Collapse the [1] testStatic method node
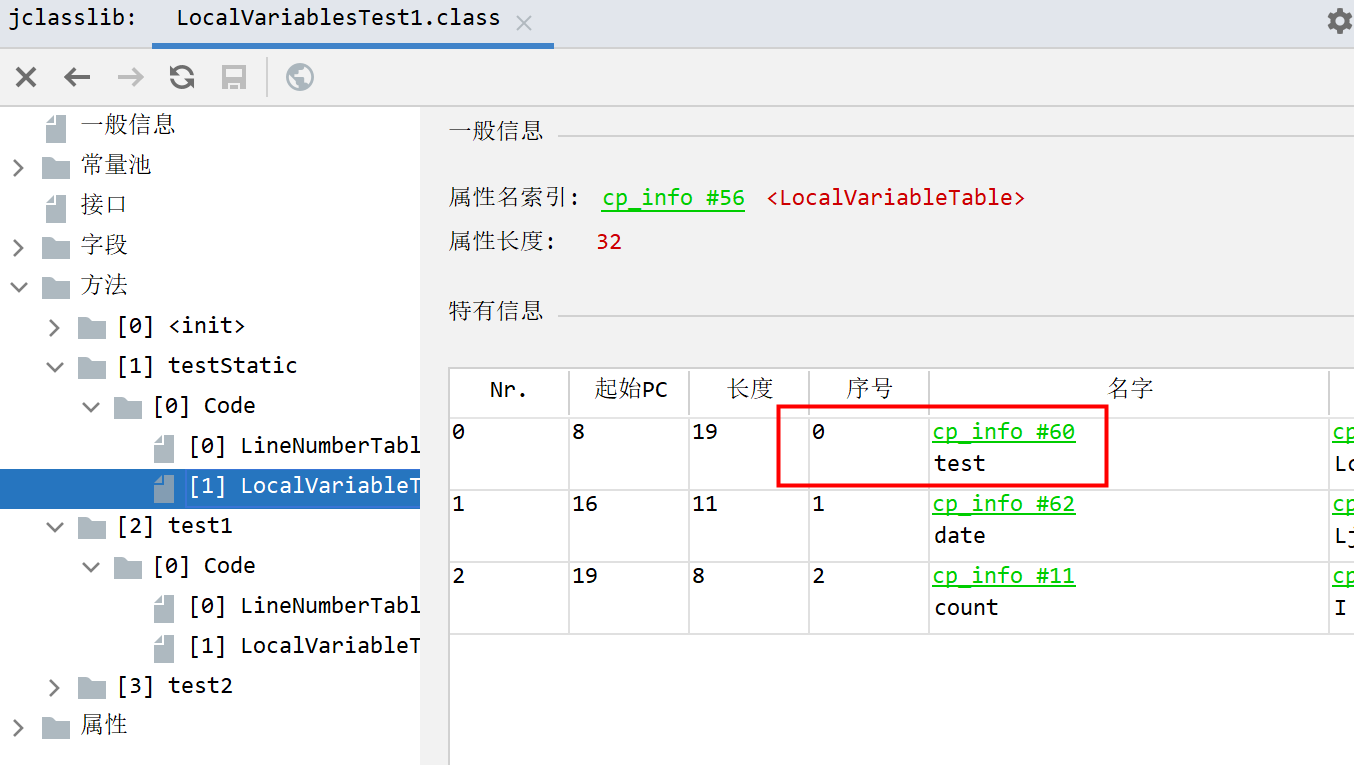Screen dimensions: 1354x765 (x=54, y=367)
